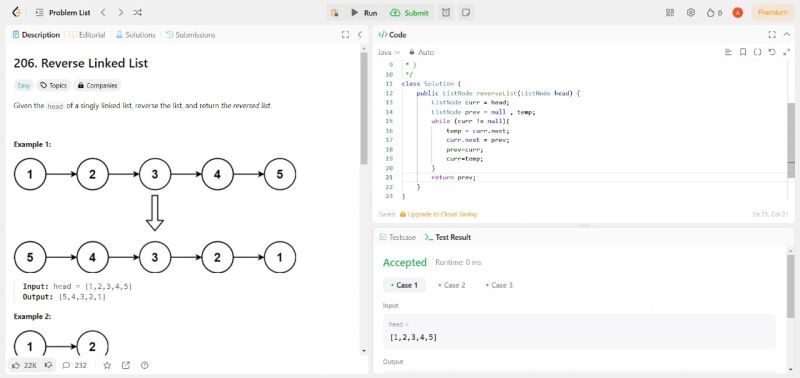The width and height of the screenshot is (800, 378).
Task: Click the Ln 21, Col 21 indicator
Action: tap(771, 214)
